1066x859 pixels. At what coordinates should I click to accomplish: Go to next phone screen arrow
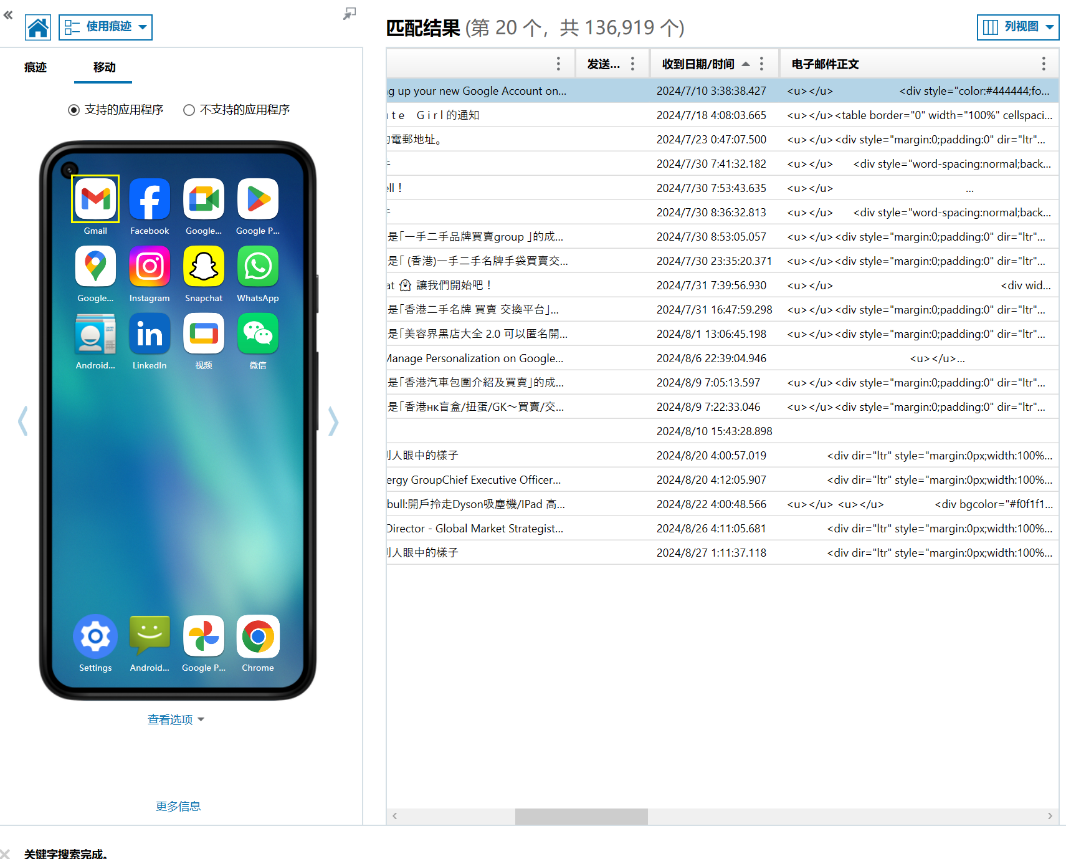[333, 421]
